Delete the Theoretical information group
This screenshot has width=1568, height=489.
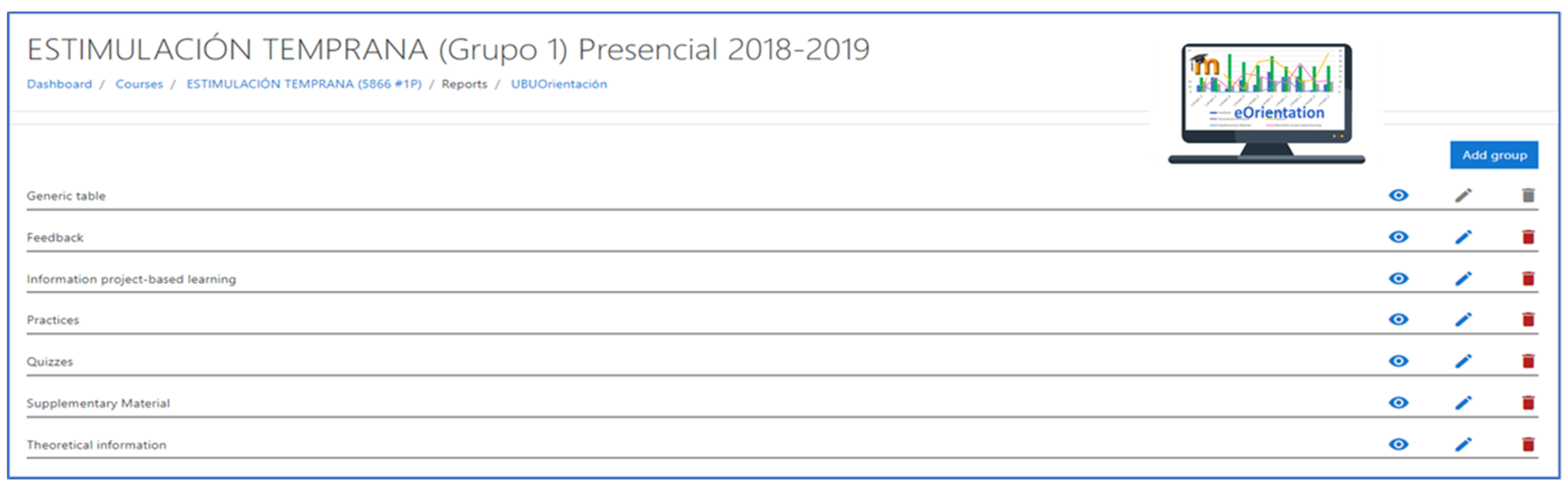click(1528, 444)
